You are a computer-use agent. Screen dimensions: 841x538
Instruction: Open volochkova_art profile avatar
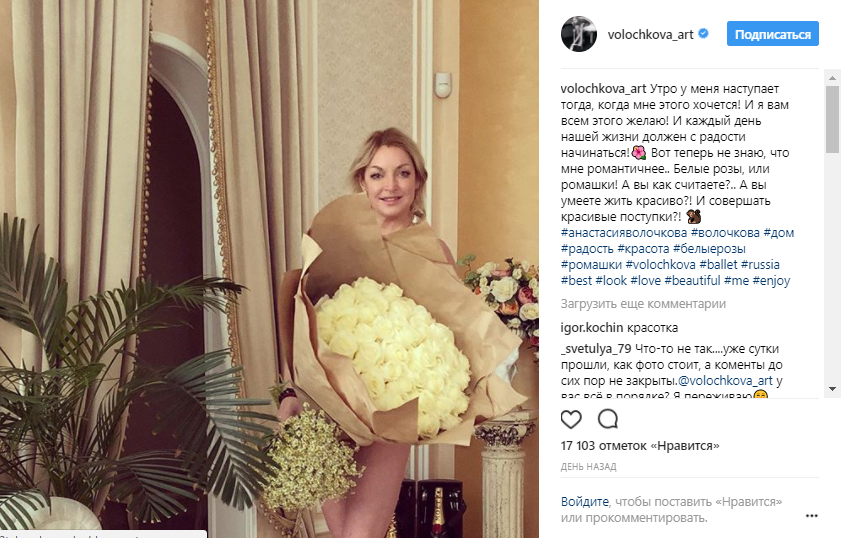click(x=579, y=34)
